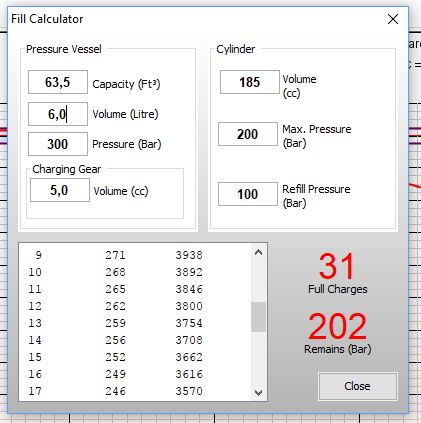Edit the Charging Gear Volume (cc) field
Viewport: 421px width, 423px height.
[60, 190]
